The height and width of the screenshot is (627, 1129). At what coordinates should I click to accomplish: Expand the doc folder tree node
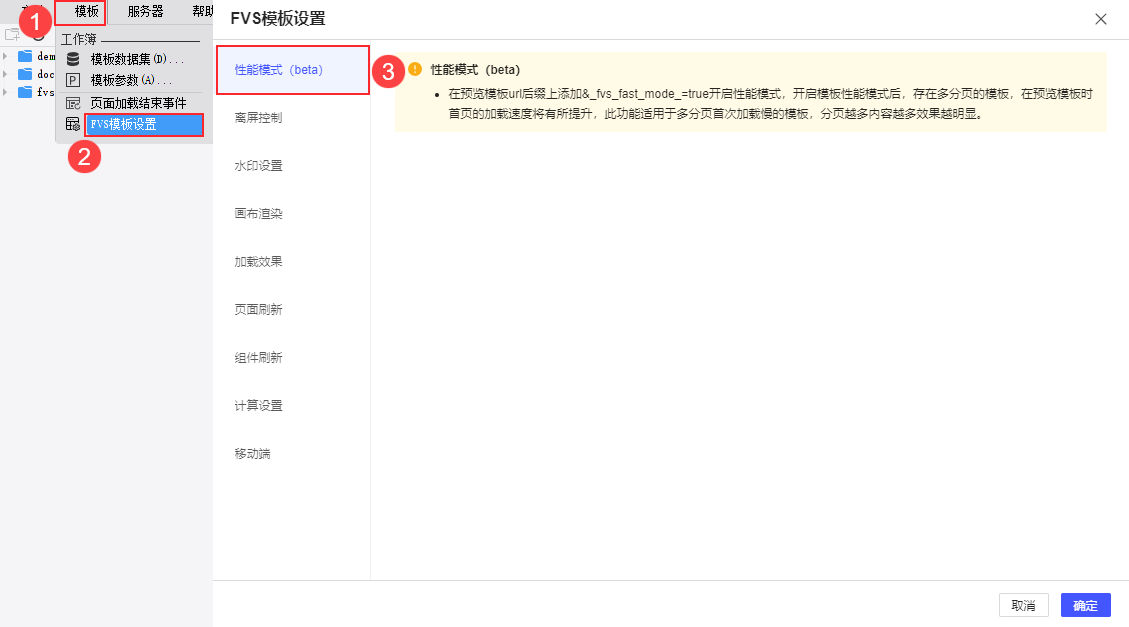tap(5, 74)
